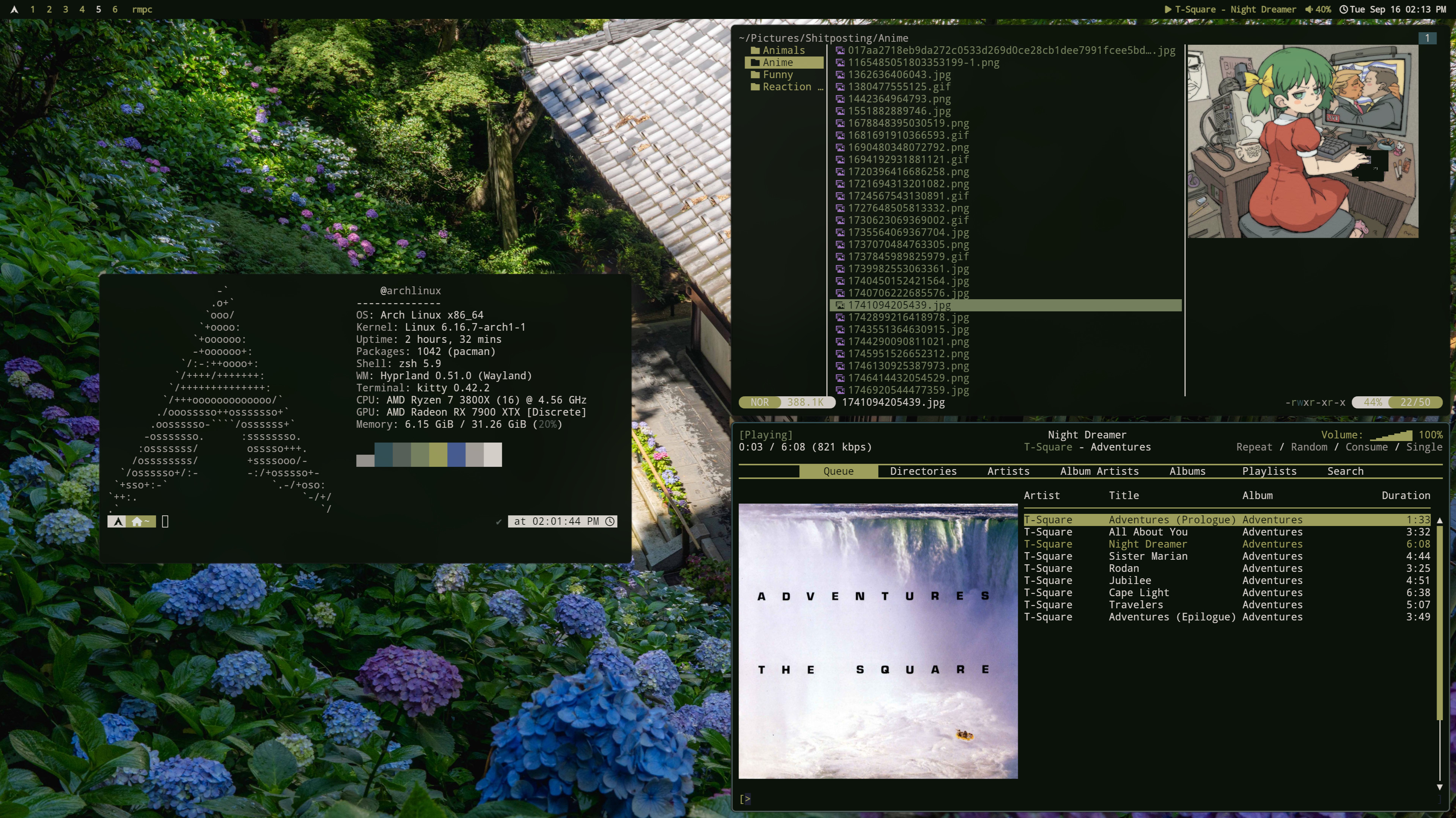Select the Sister Marian track
The width and height of the screenshot is (1456, 818).
[1226, 556]
